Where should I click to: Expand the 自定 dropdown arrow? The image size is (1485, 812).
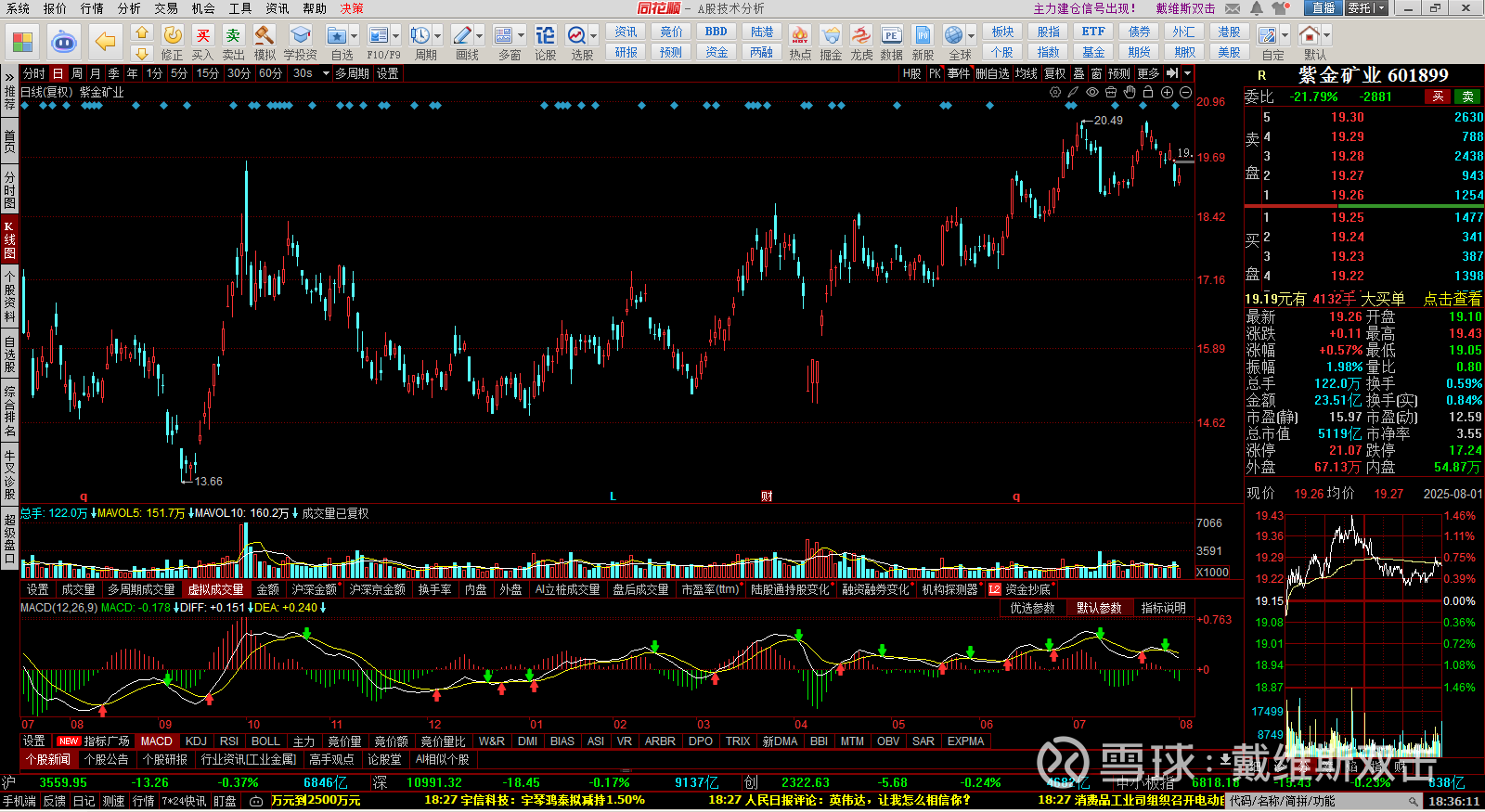tap(1285, 35)
